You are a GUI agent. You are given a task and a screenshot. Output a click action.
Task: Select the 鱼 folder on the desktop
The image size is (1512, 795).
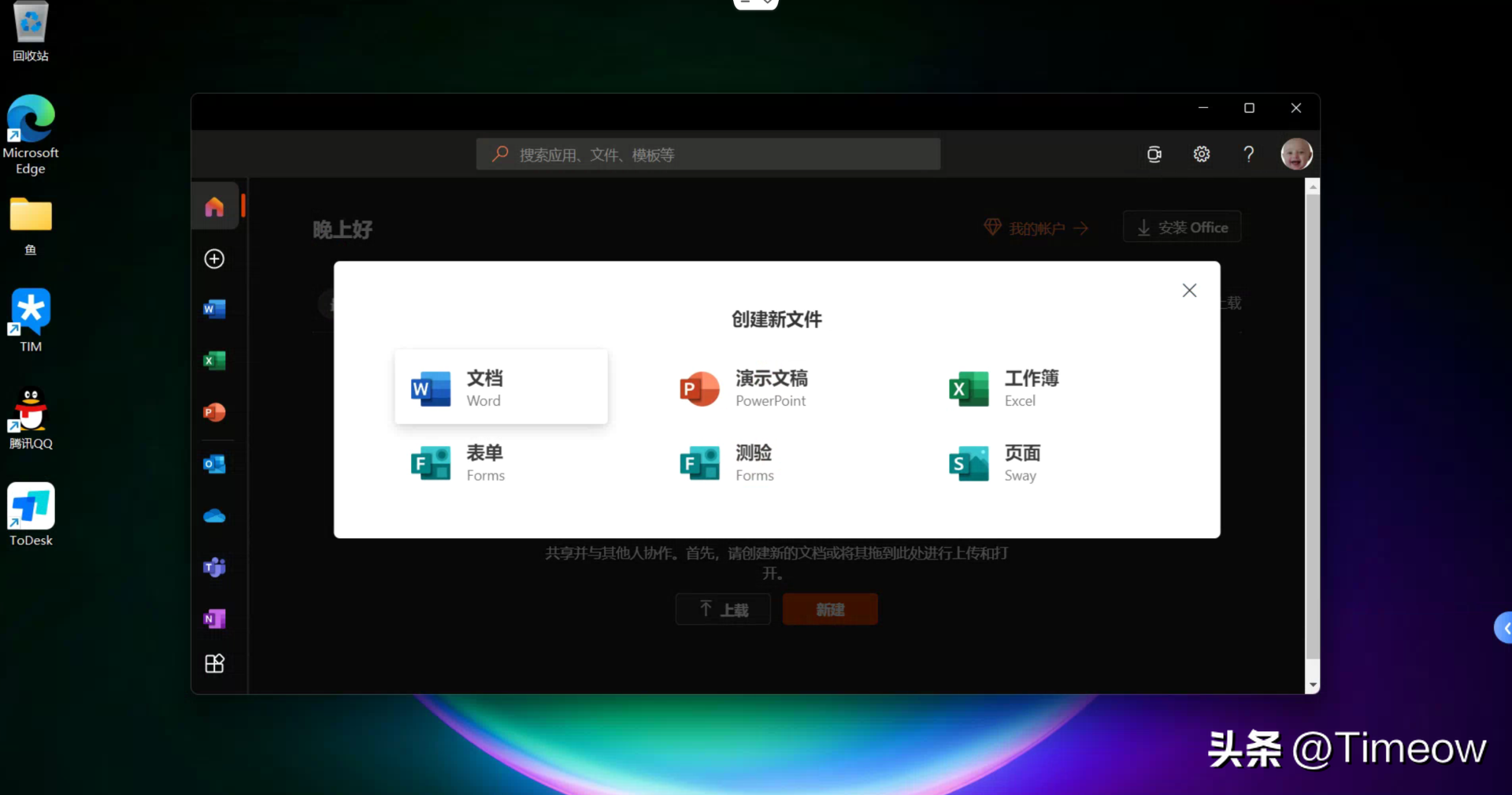(31, 226)
